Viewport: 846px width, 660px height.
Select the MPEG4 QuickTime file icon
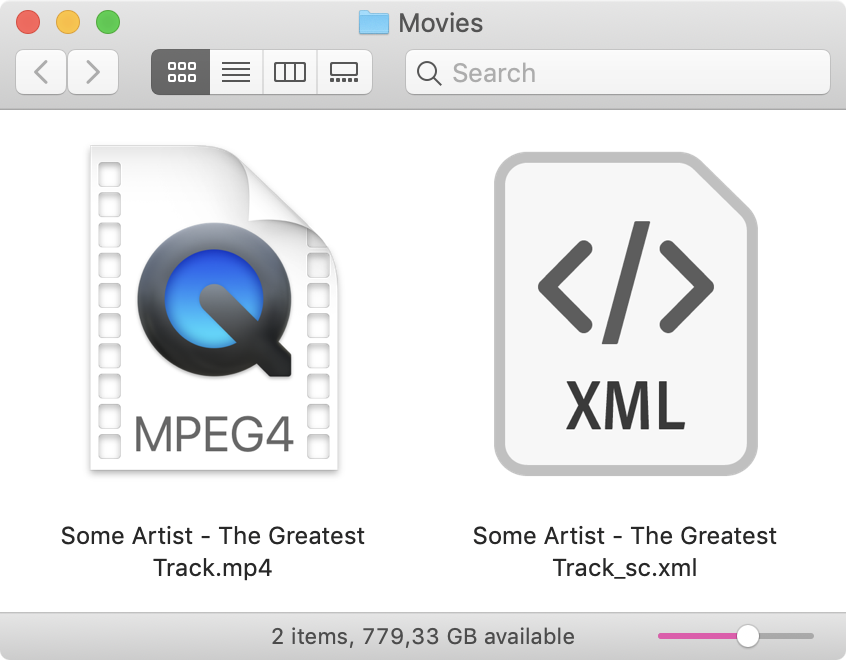[x=214, y=308]
